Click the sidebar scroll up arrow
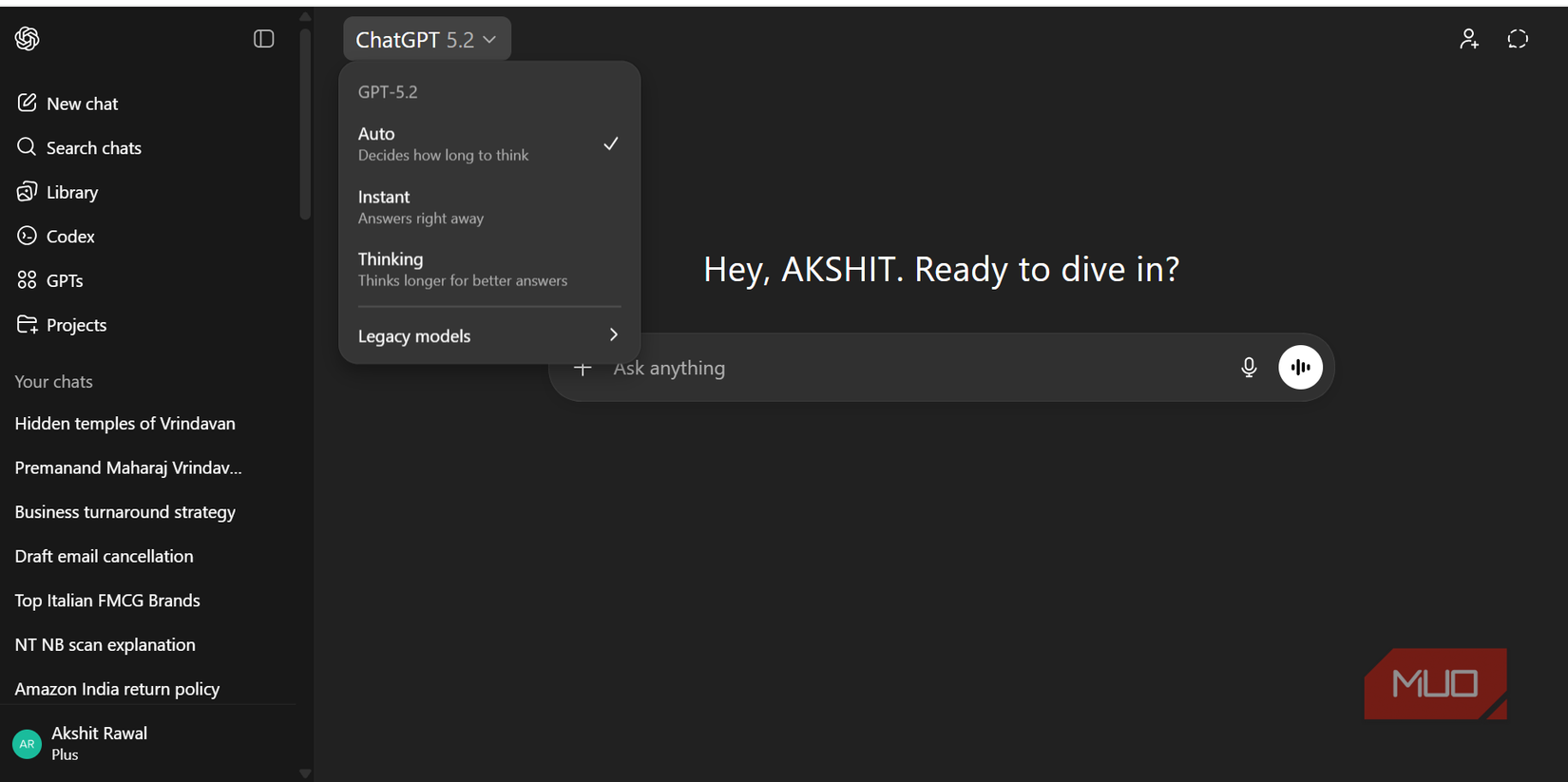 pyautogui.click(x=305, y=16)
